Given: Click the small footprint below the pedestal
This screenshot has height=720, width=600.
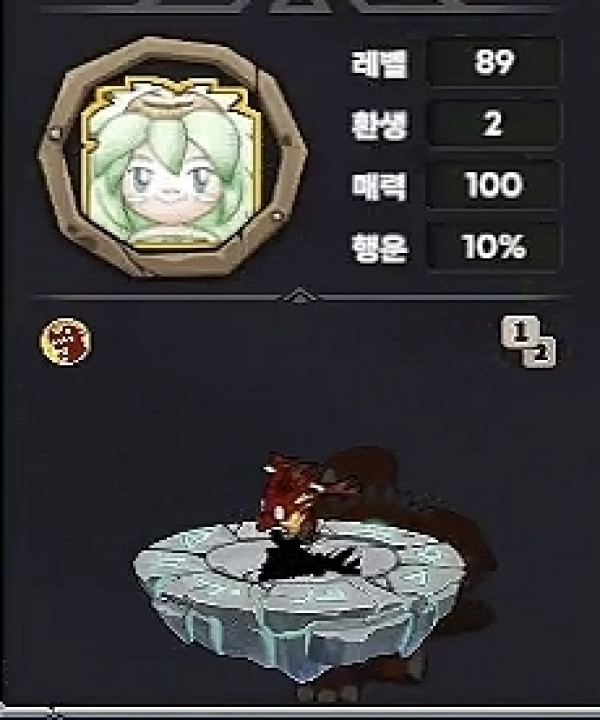Looking at the screenshot, I should pyautogui.click(x=327, y=692).
